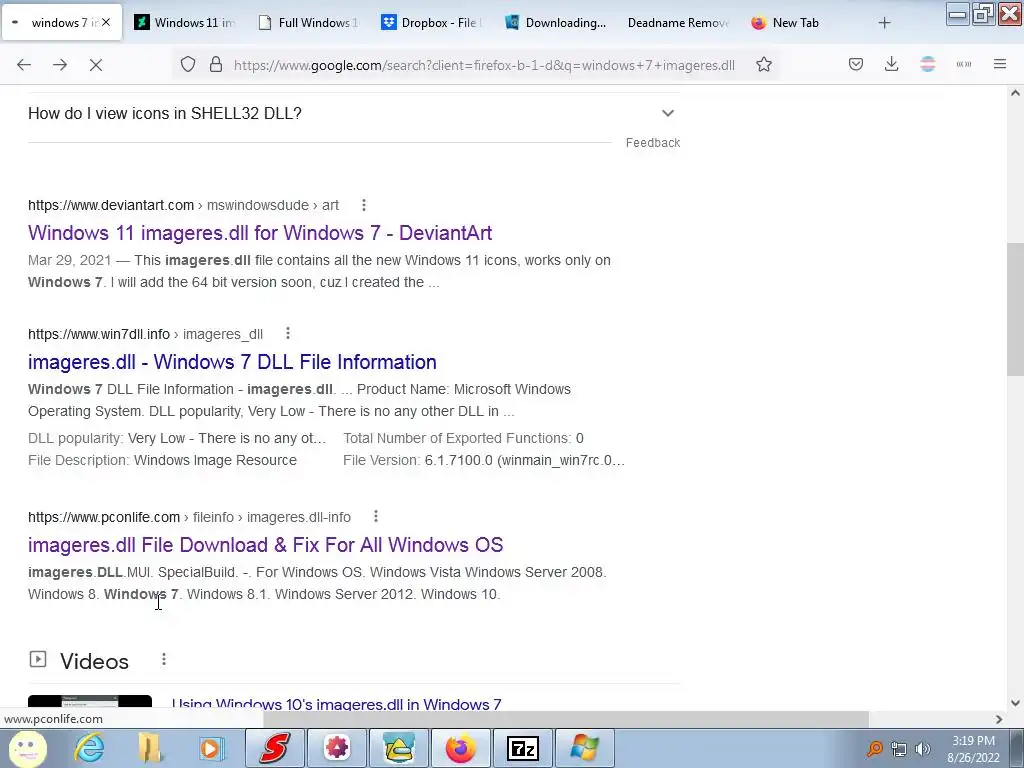Image resolution: width=1024 pixels, height=768 pixels.
Task: Open network status tray icon
Action: (x=899, y=749)
